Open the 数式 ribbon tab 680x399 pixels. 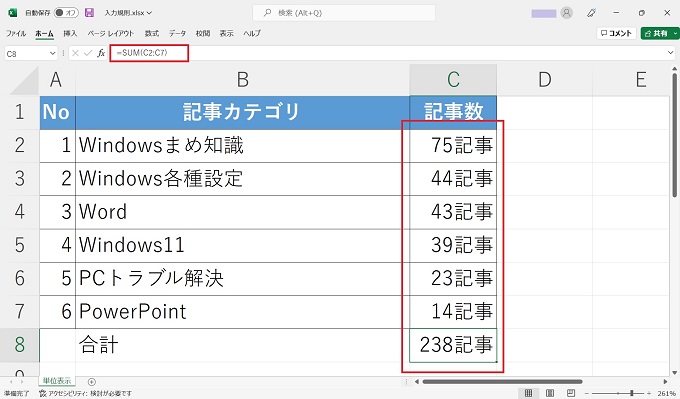[x=151, y=33]
